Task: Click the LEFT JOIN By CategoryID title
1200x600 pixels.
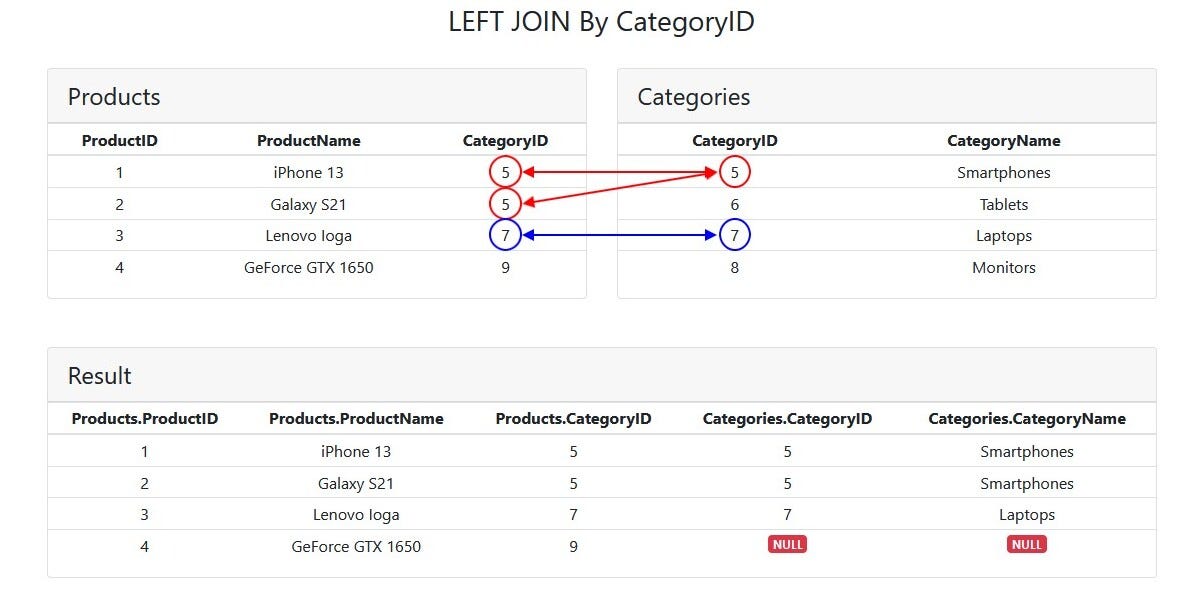Action: click(x=601, y=21)
